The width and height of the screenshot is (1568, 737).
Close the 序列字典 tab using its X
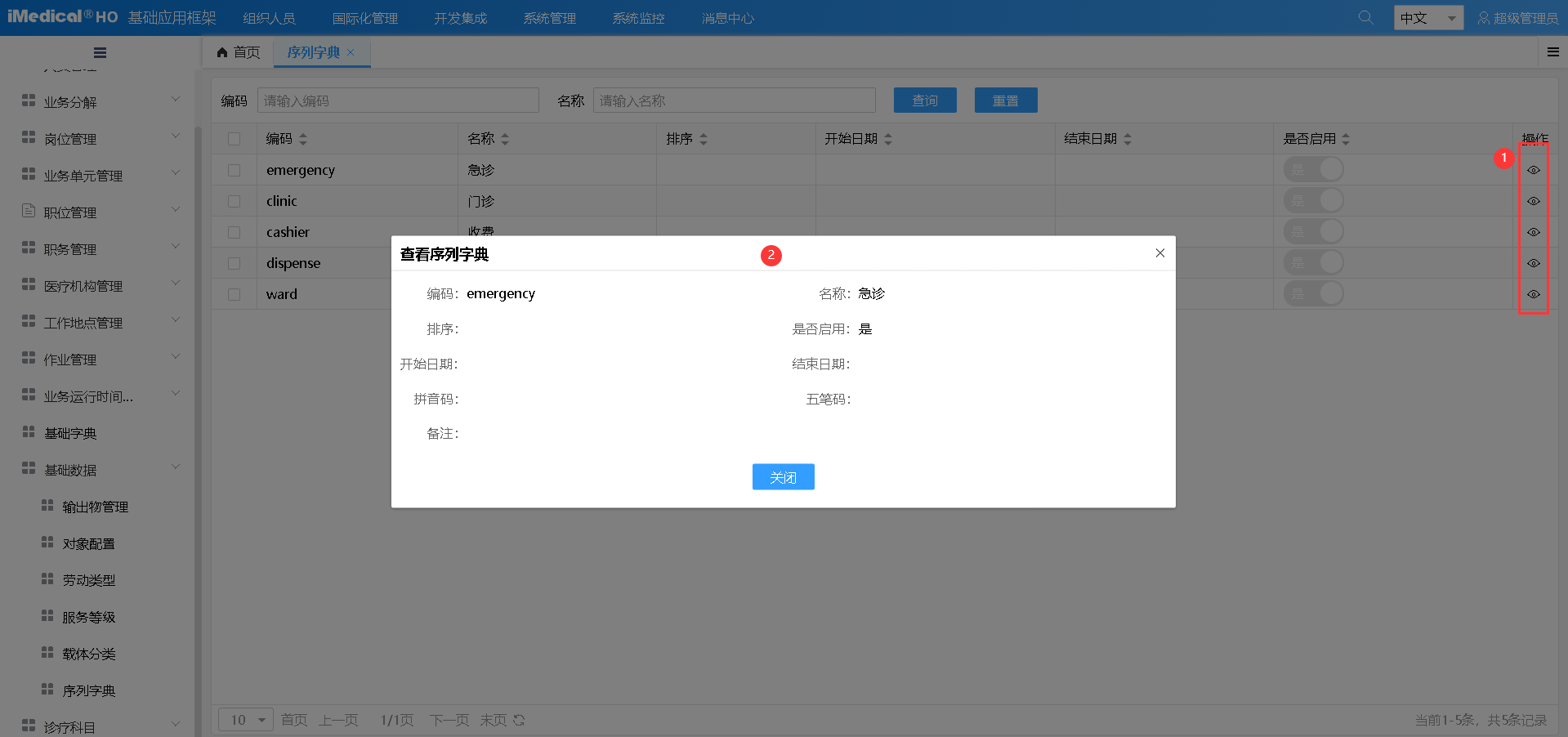[x=351, y=52]
